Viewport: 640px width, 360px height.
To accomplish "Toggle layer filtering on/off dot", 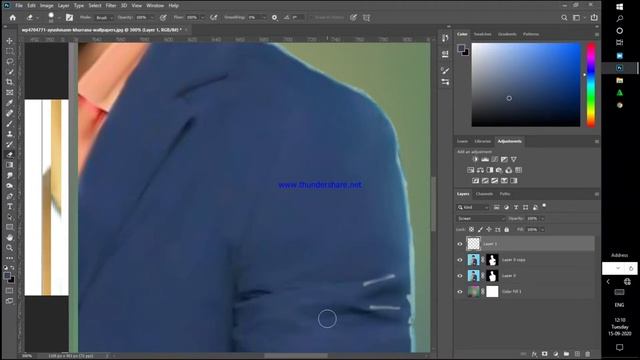I will tap(544, 206).
